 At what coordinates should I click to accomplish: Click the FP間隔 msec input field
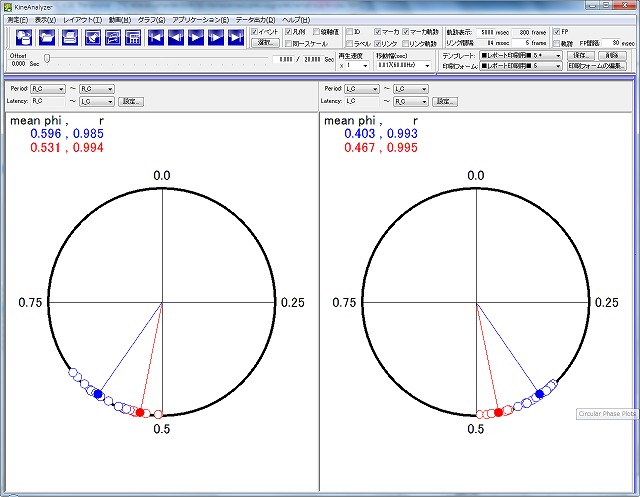pos(611,42)
